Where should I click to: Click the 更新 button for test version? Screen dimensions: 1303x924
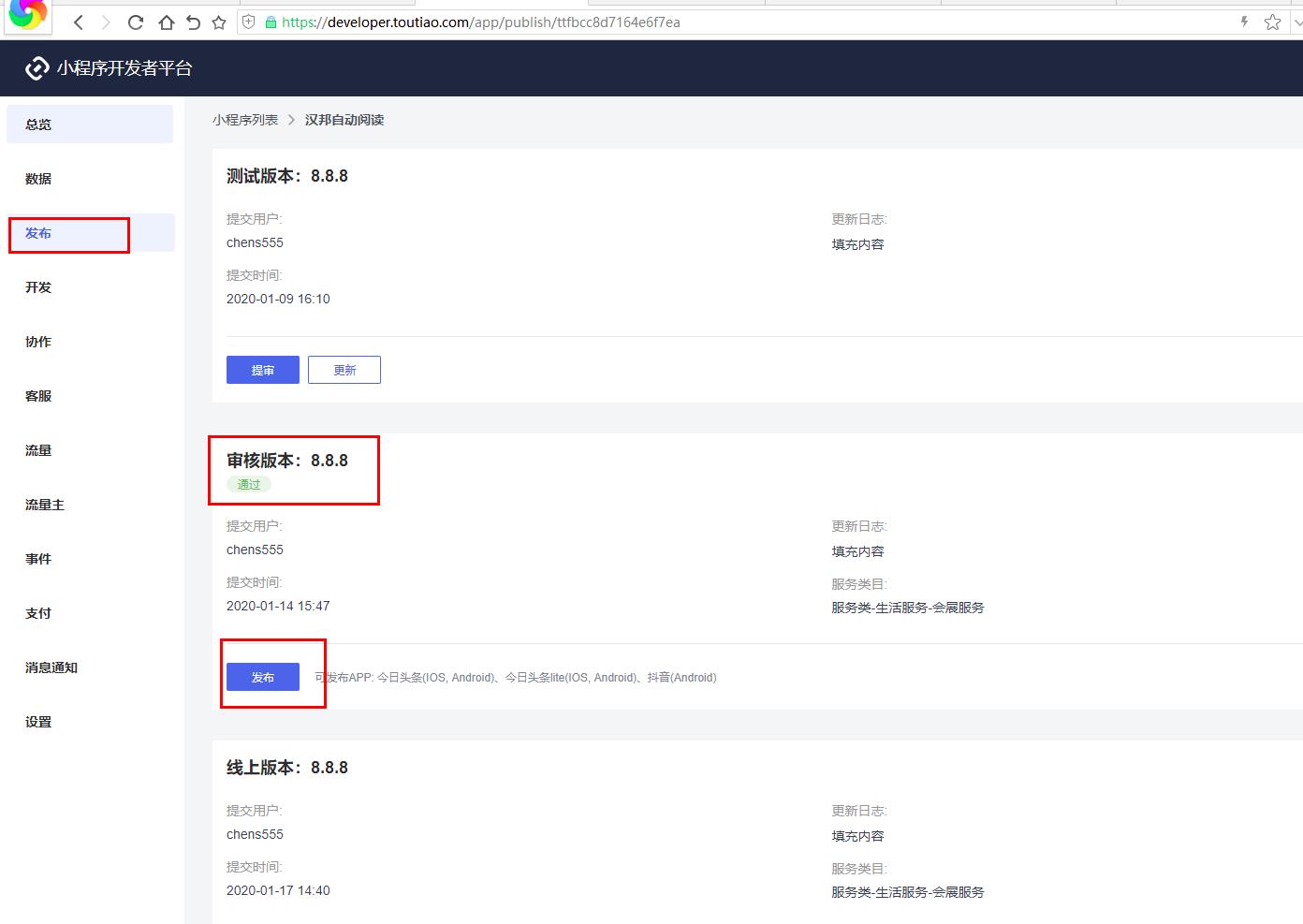(344, 370)
